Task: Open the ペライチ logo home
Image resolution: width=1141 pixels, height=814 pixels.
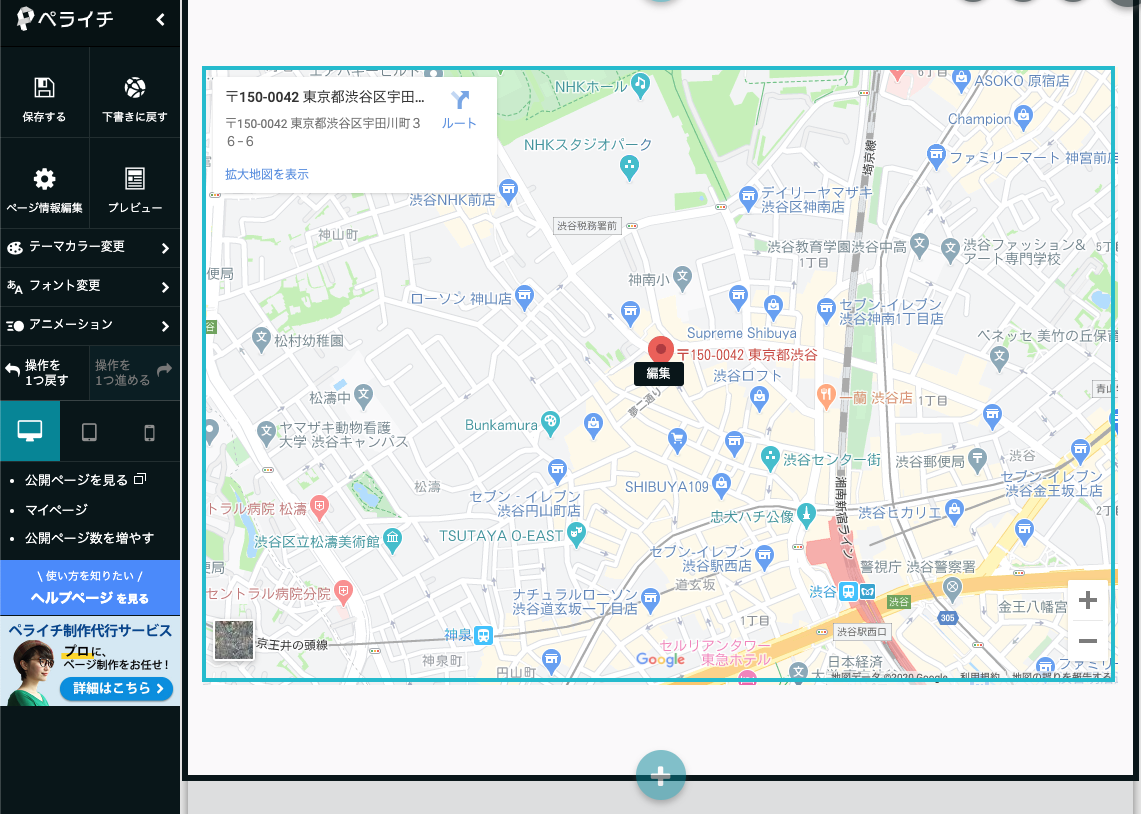Action: coord(65,19)
